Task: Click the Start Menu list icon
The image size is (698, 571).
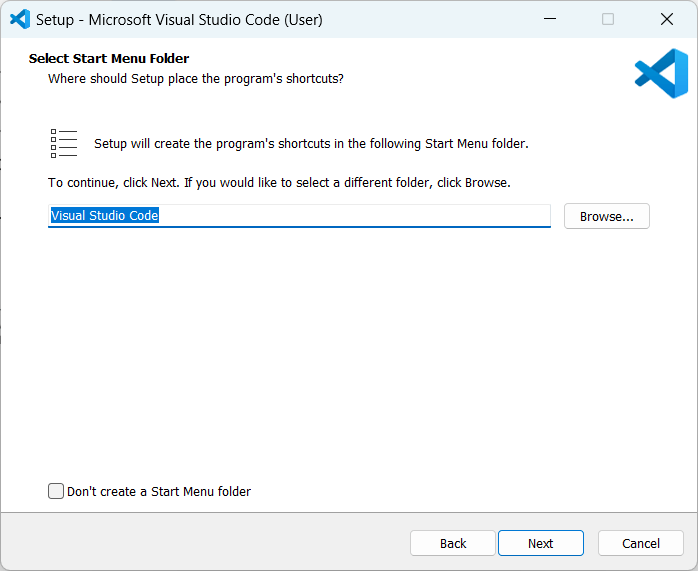Action: point(64,143)
